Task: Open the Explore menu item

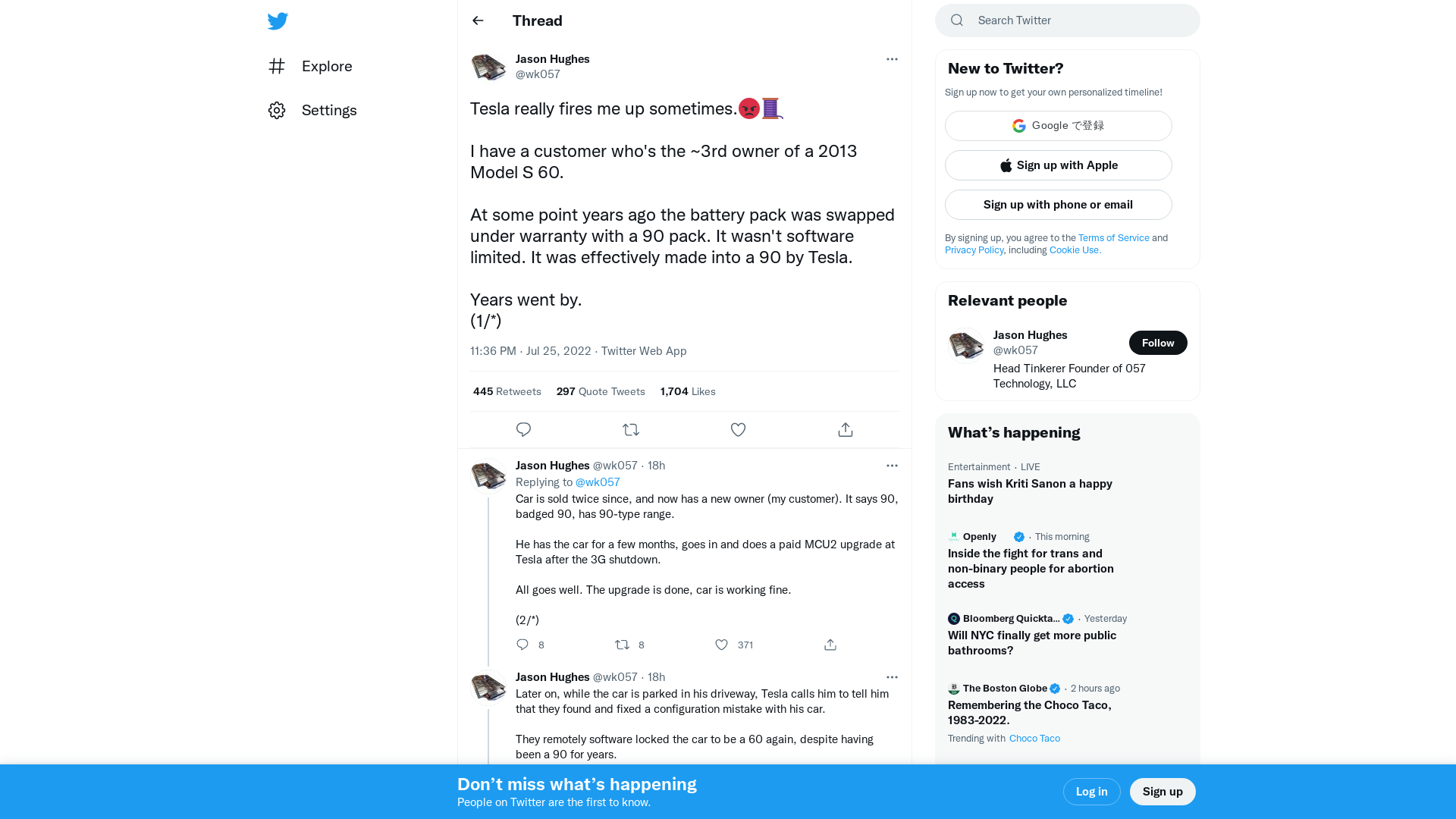Action: [310, 66]
